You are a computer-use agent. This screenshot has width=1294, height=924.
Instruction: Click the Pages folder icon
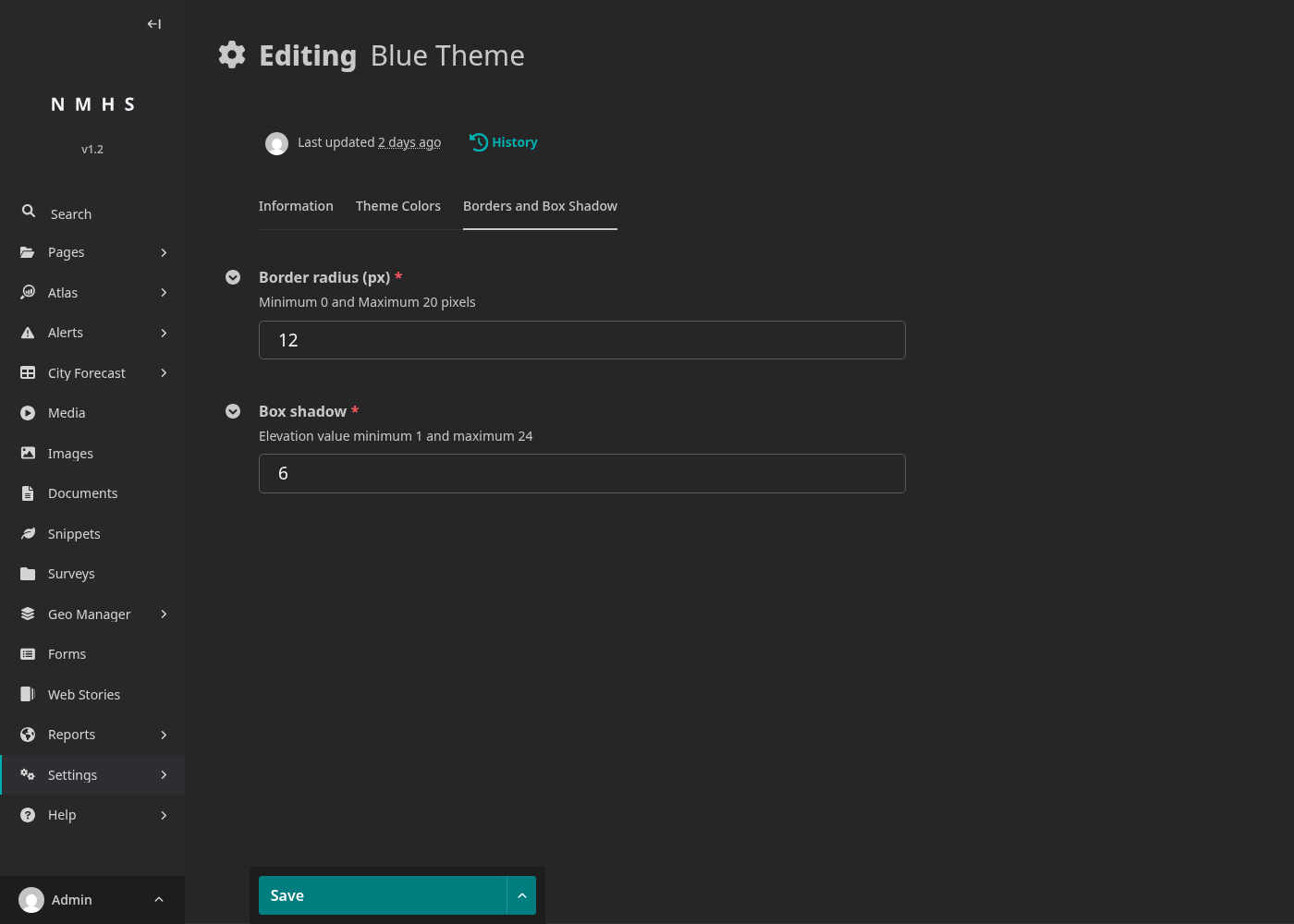point(28,252)
